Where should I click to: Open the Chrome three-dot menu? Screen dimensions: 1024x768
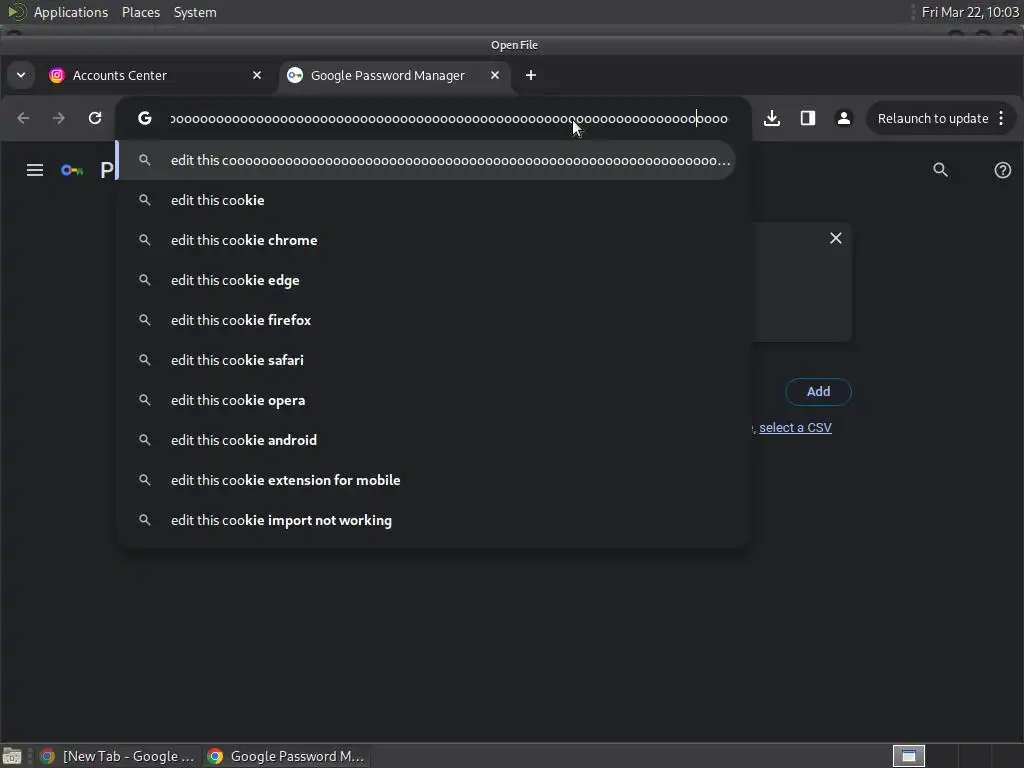(x=1001, y=118)
